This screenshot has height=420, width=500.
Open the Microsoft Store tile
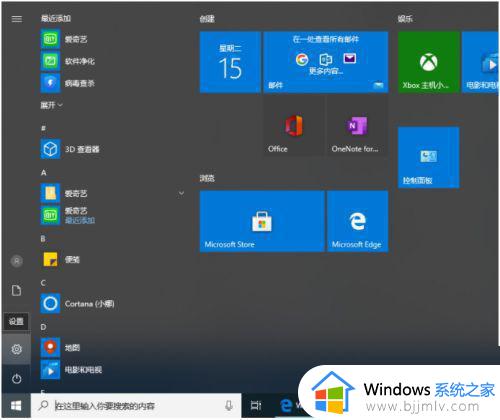click(262, 221)
